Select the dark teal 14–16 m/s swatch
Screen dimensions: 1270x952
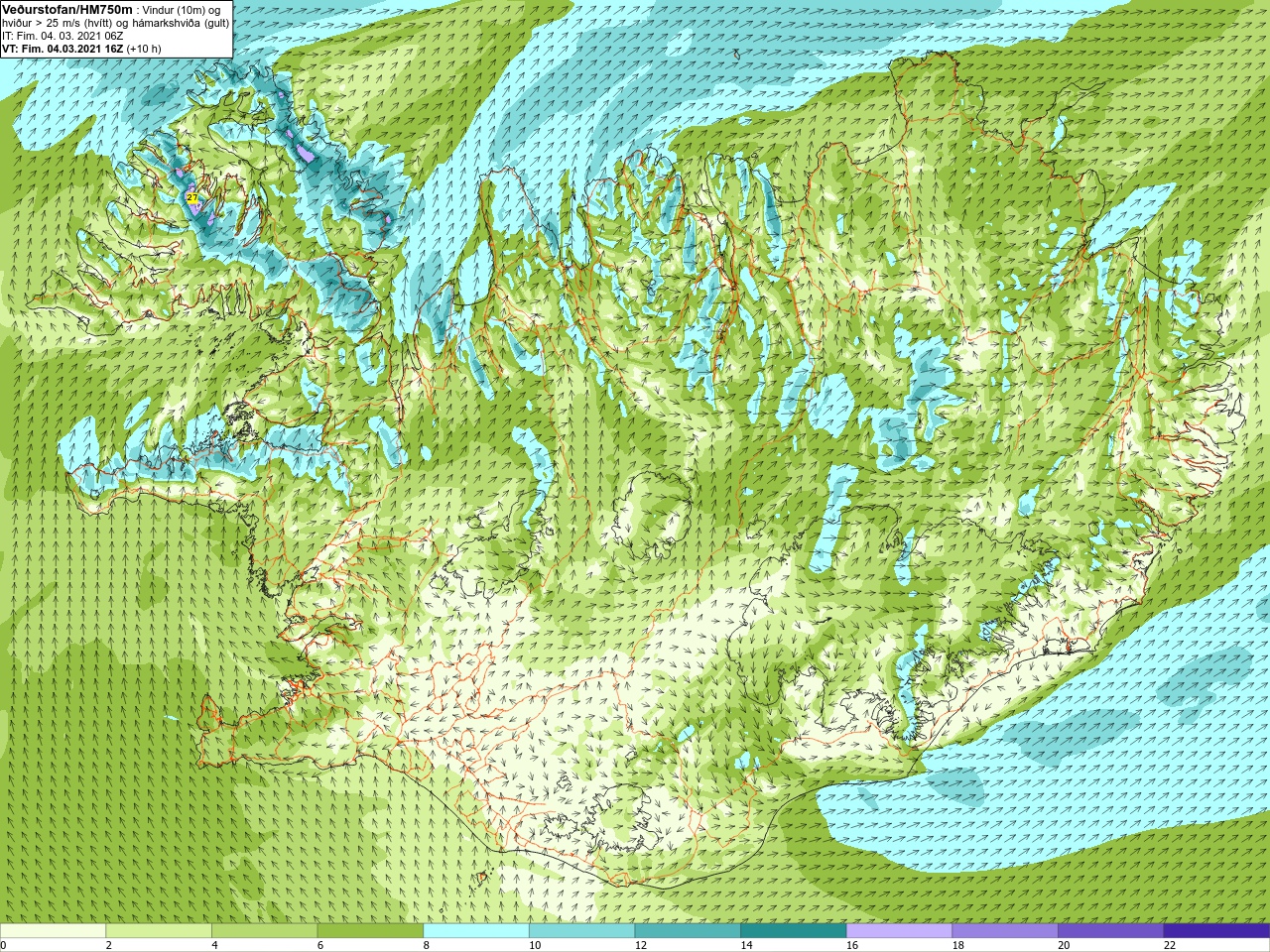point(793,930)
